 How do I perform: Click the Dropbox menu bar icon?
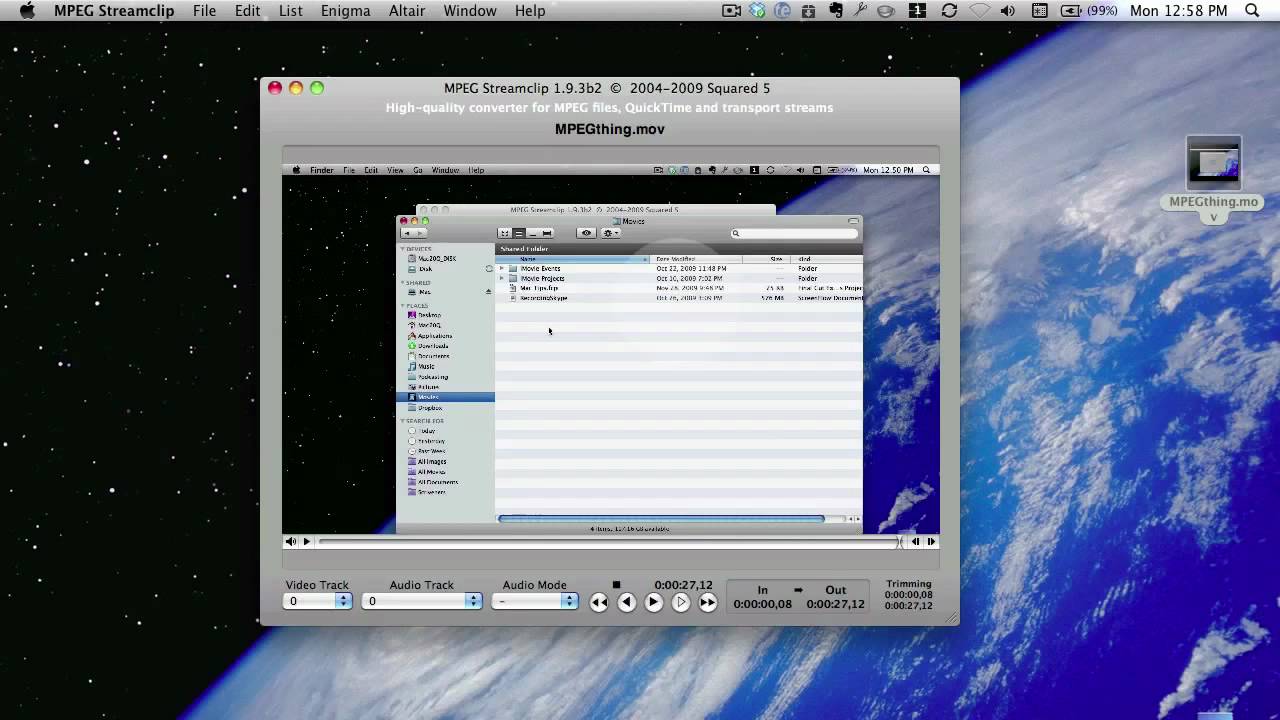point(757,11)
